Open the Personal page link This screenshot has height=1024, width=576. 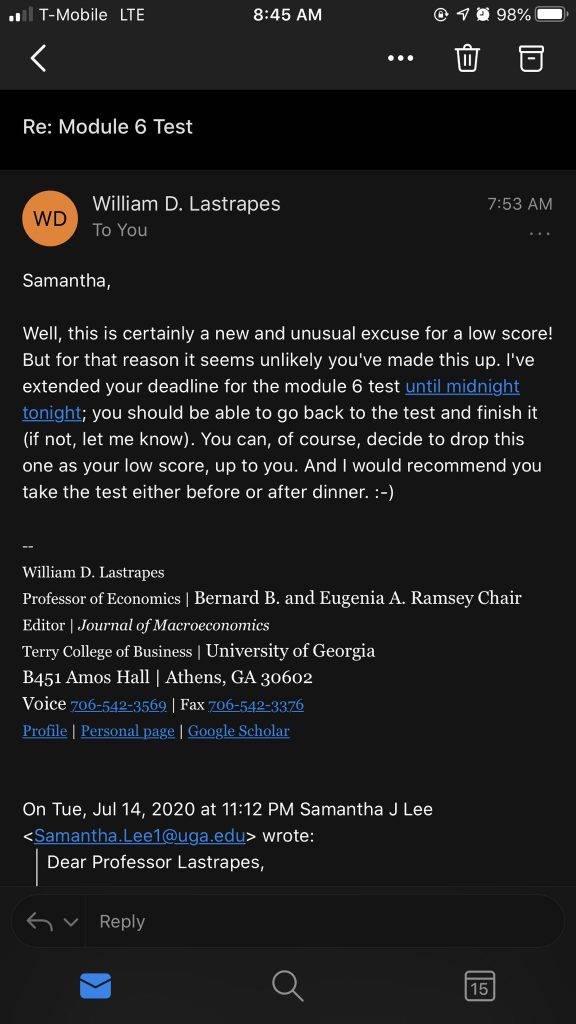[x=127, y=731]
